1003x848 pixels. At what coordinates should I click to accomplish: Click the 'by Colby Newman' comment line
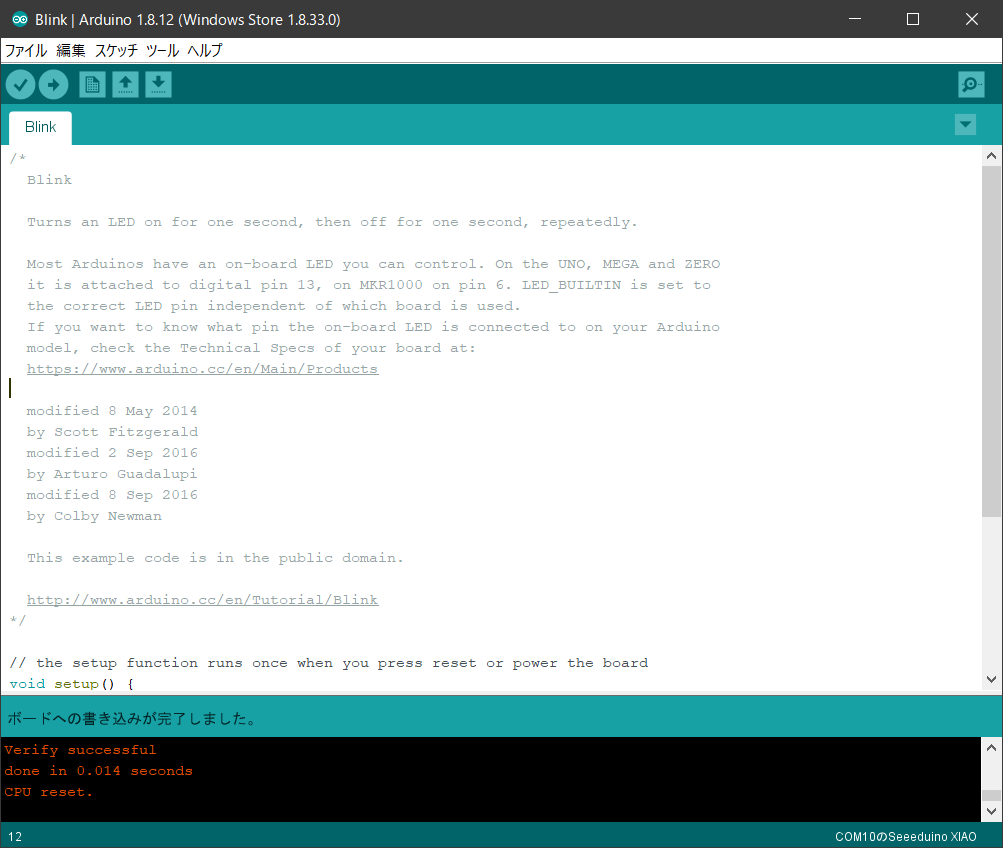[x=94, y=516]
